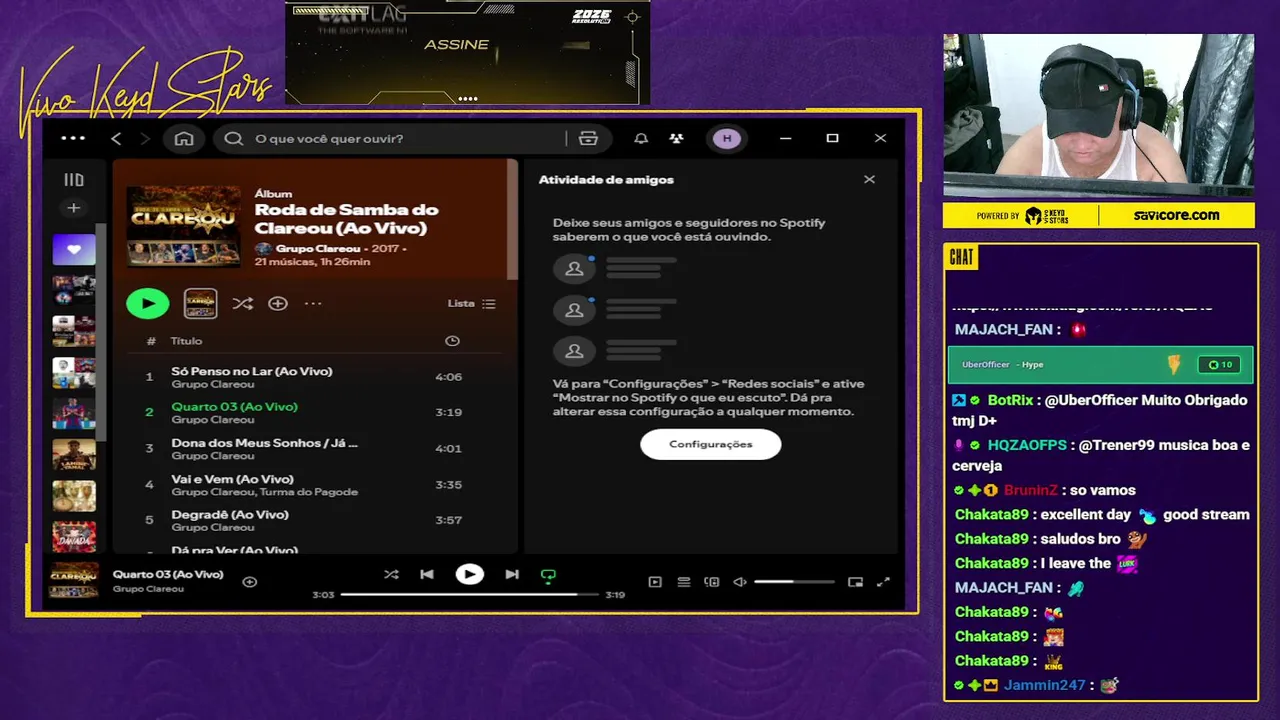
Task: Click the small album preview thumbnail beside the play button
Action: pos(201,303)
